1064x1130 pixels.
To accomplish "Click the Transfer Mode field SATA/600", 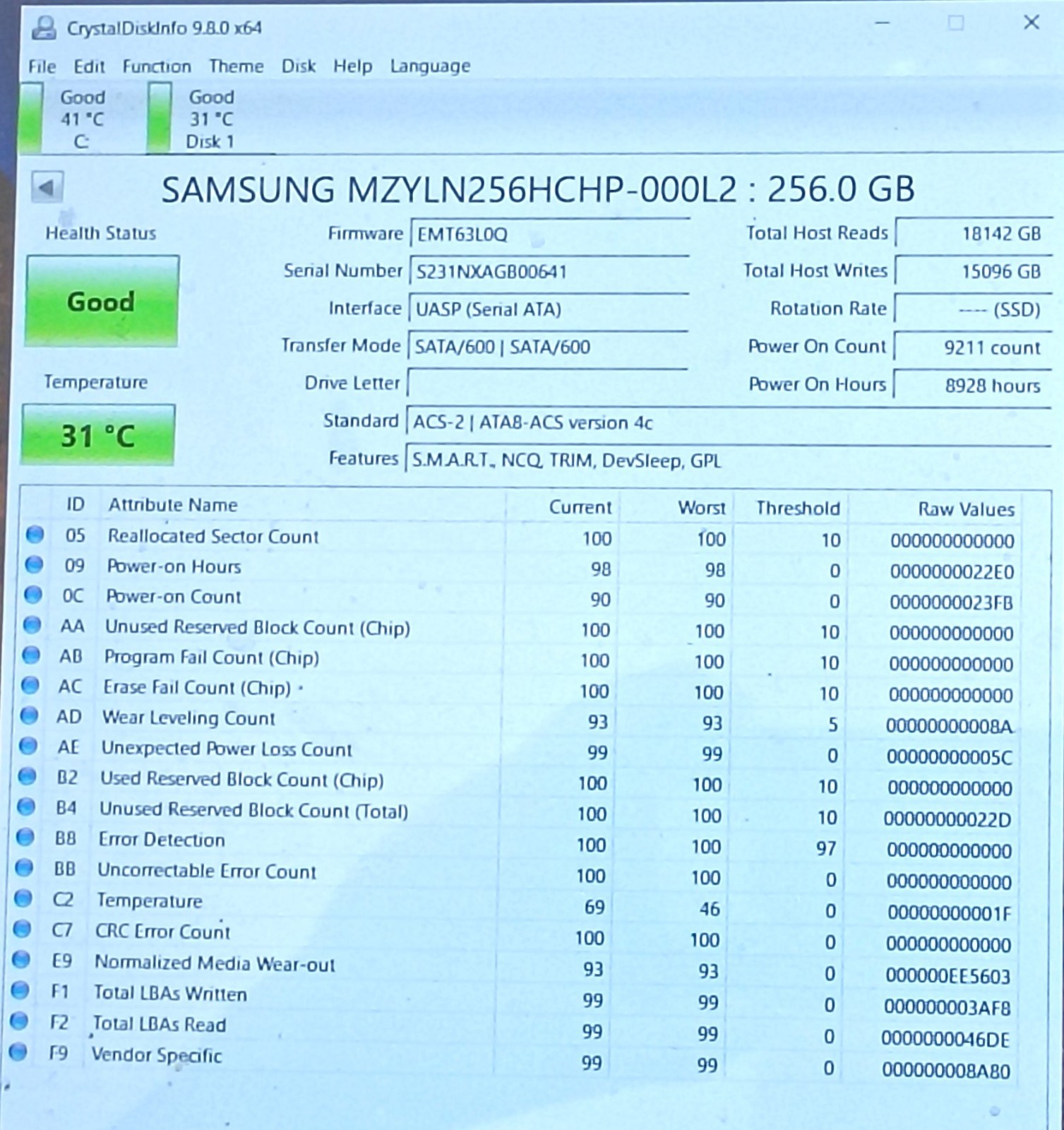I will (547, 347).
